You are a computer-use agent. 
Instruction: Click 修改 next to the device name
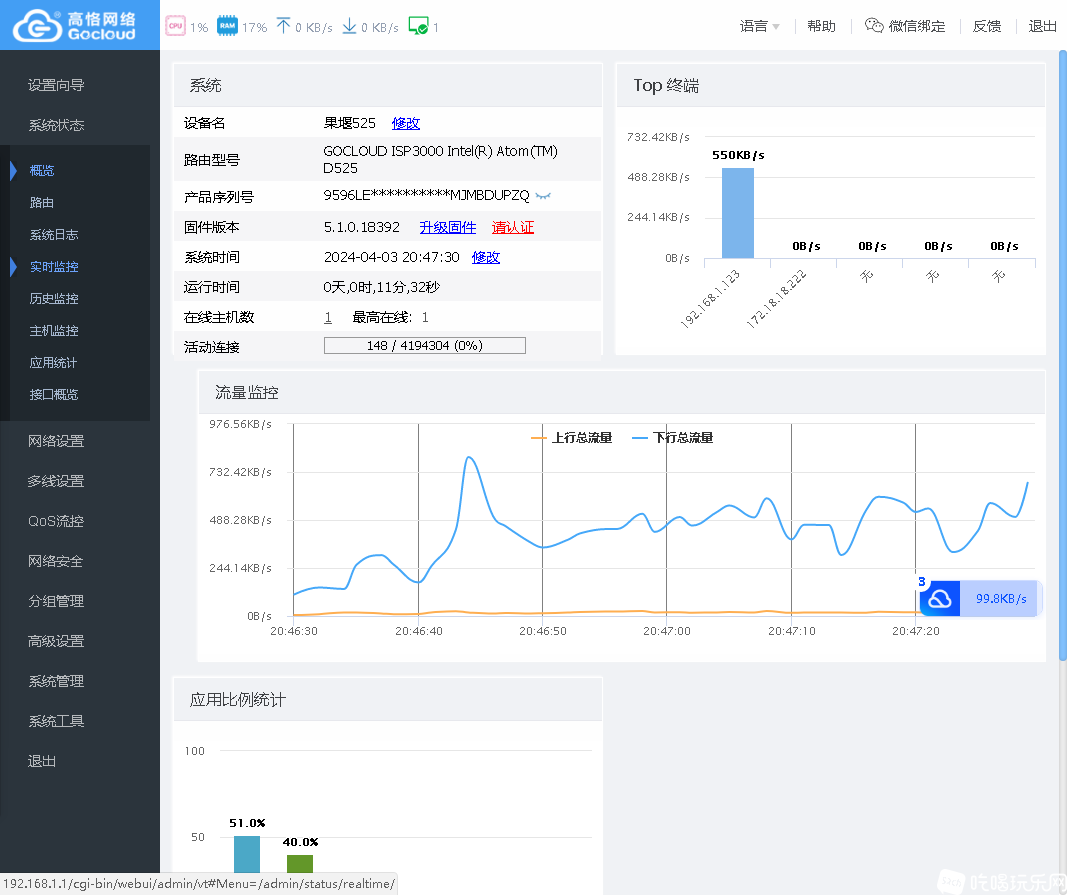(x=406, y=123)
